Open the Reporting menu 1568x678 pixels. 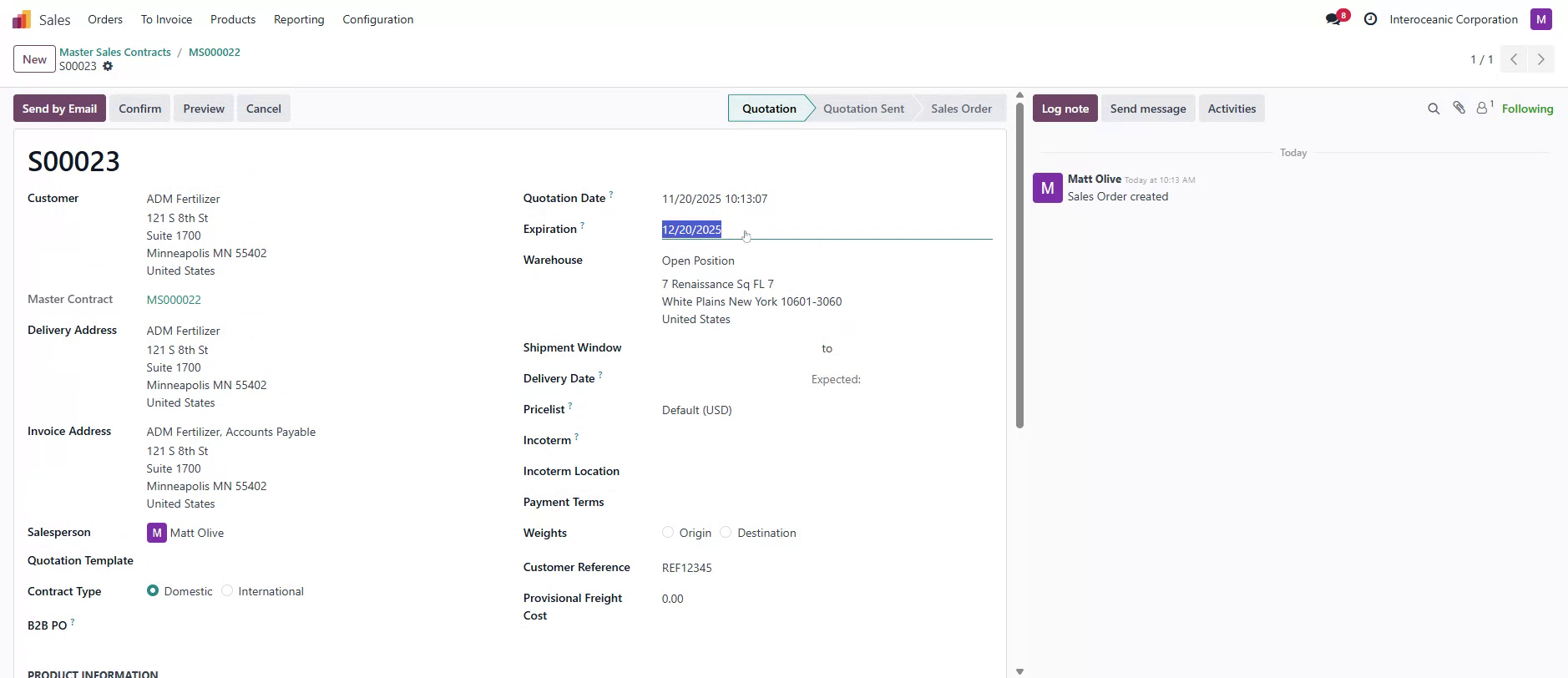[x=299, y=19]
